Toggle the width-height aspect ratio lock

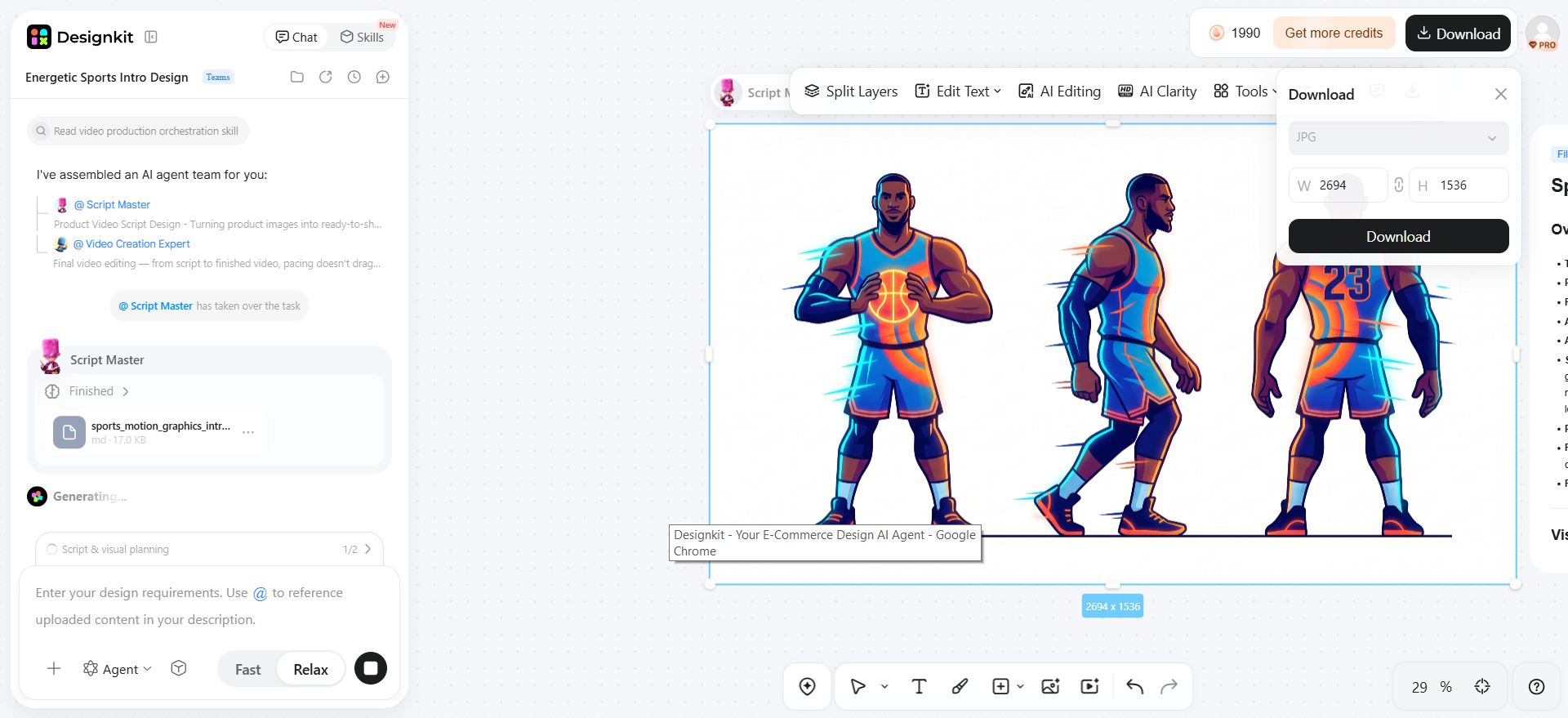(x=1399, y=185)
